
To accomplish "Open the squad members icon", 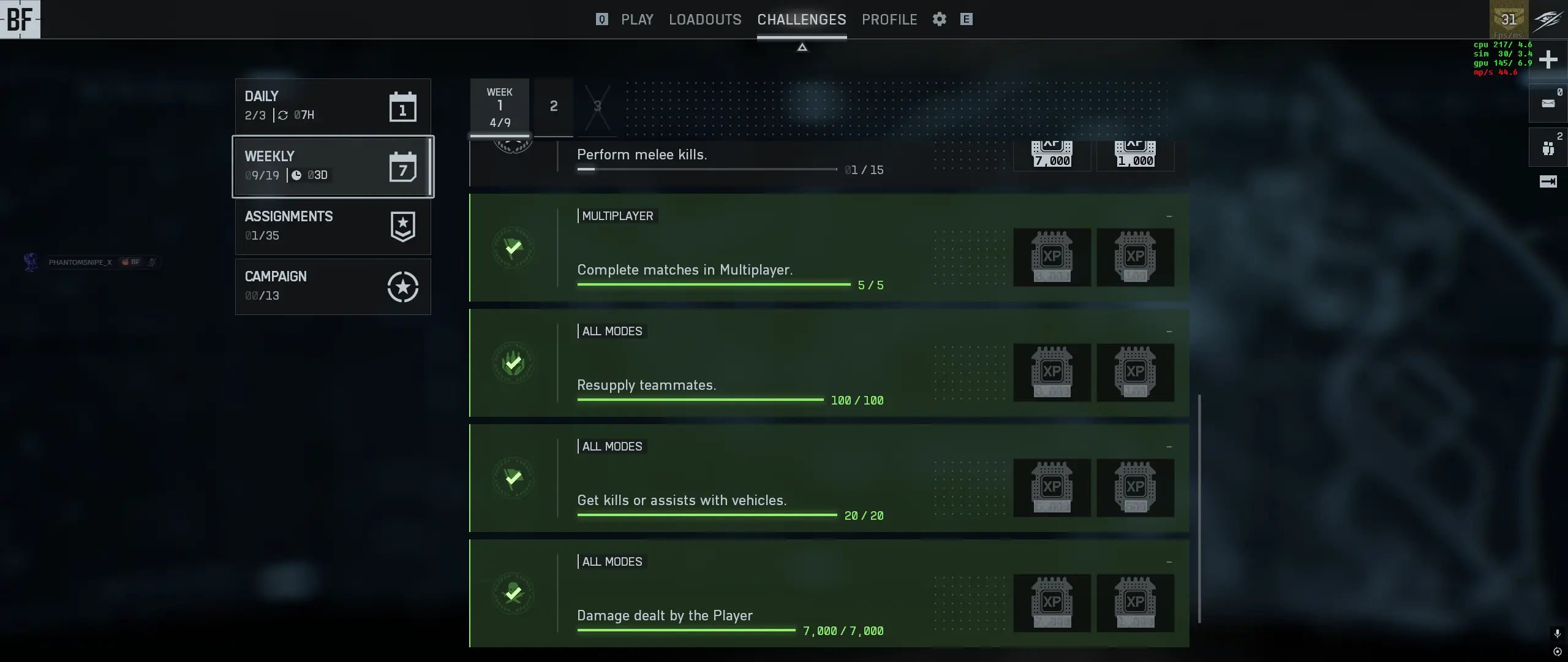I will 1548,148.
